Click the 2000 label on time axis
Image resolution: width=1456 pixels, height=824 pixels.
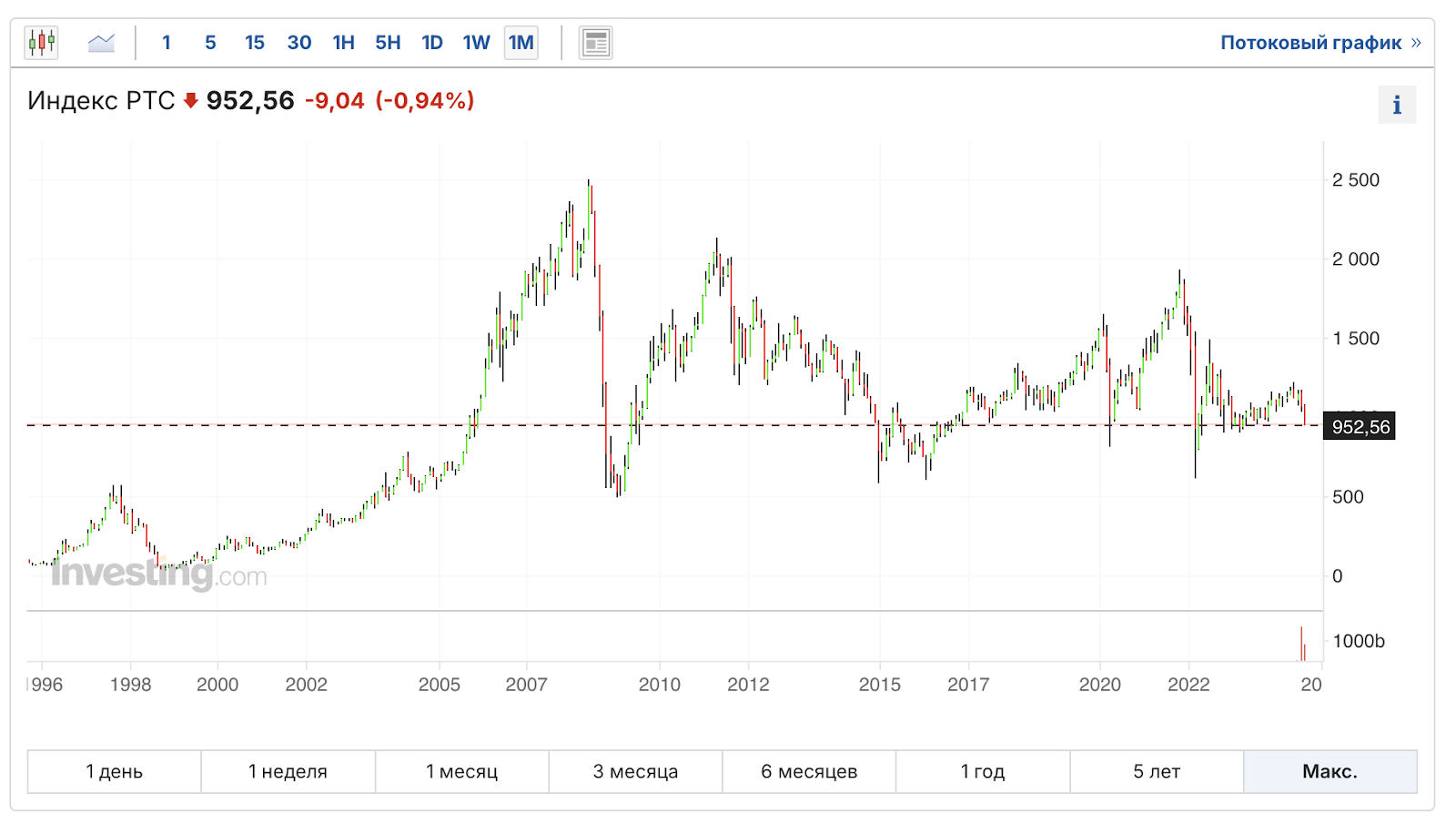[217, 685]
